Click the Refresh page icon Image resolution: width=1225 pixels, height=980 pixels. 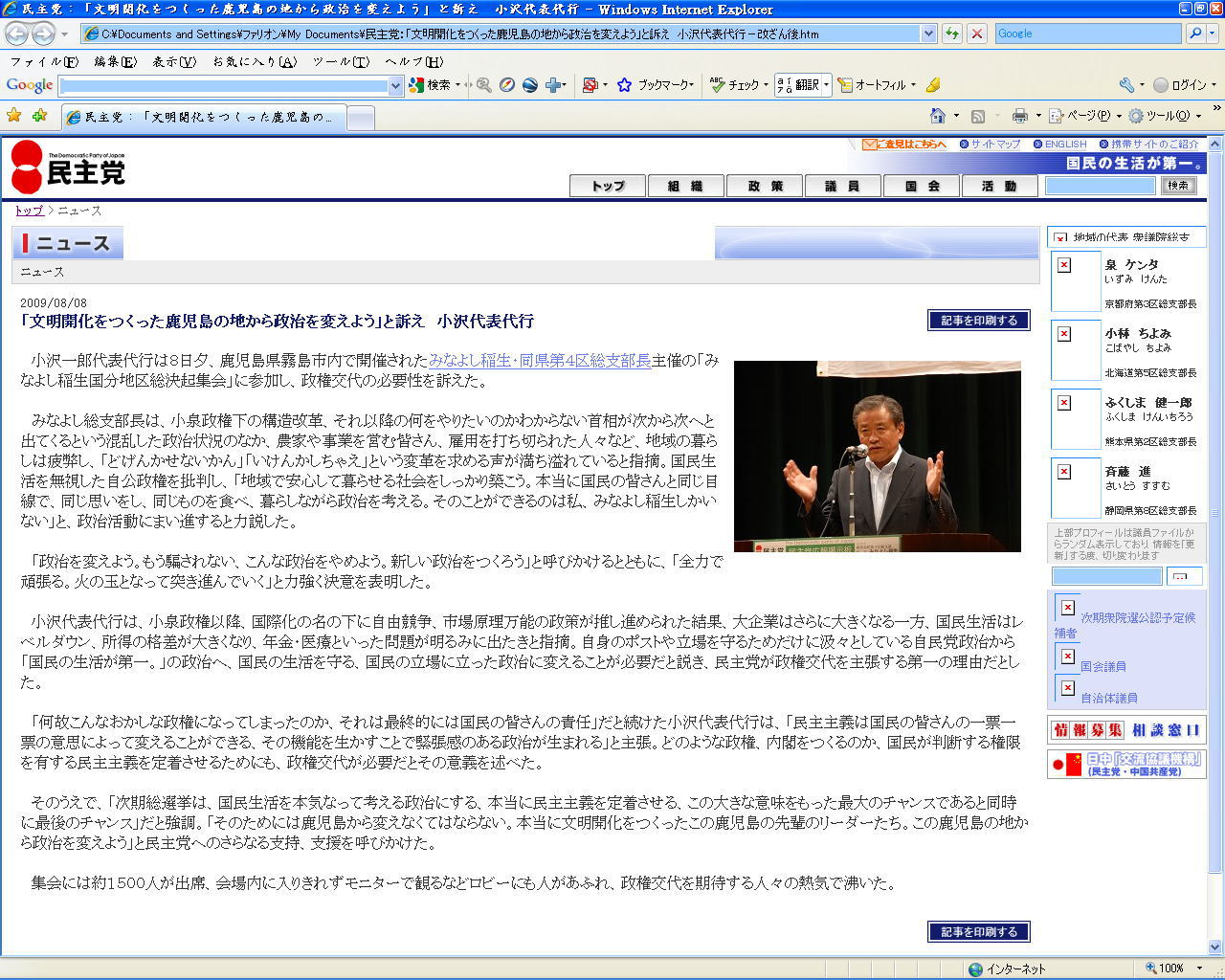951,33
